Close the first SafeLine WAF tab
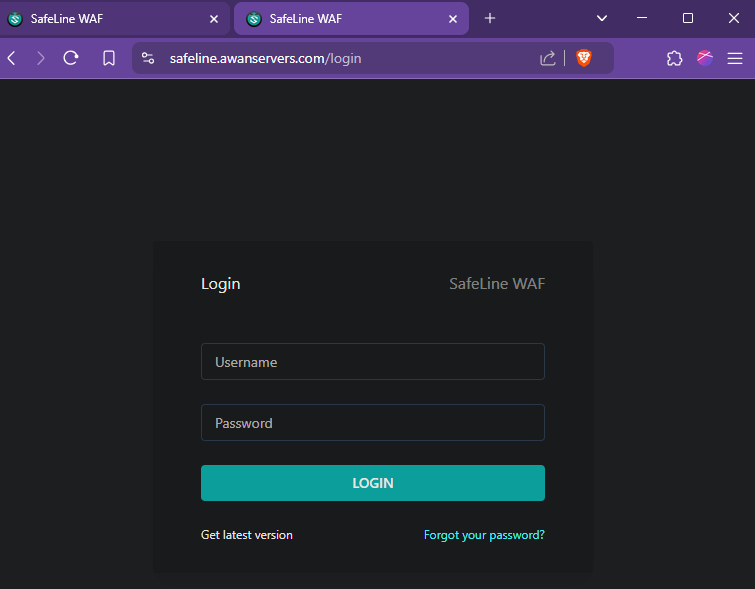Viewport: 755px width, 589px height. 214,19
